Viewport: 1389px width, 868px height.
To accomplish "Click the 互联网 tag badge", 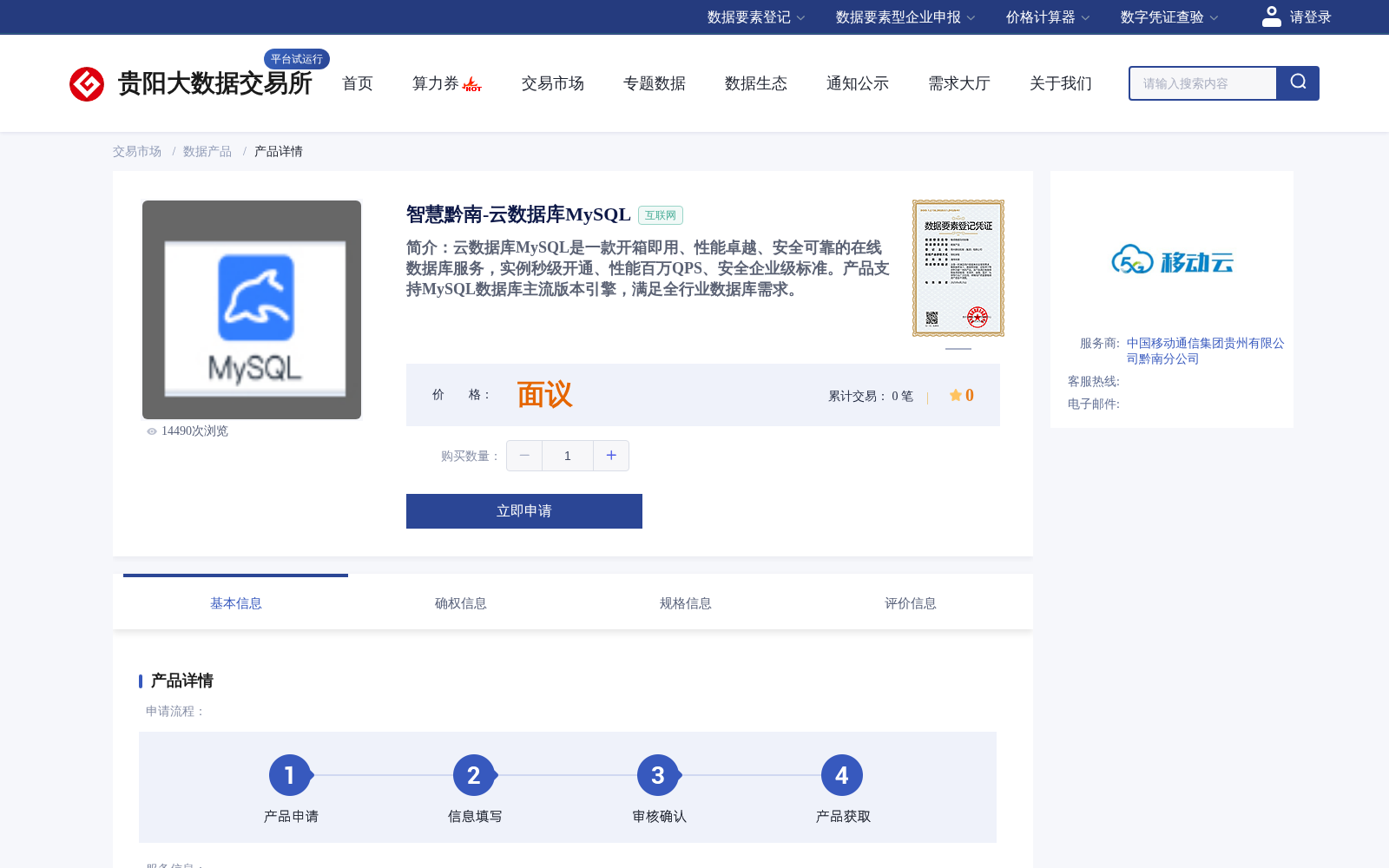I will point(661,215).
